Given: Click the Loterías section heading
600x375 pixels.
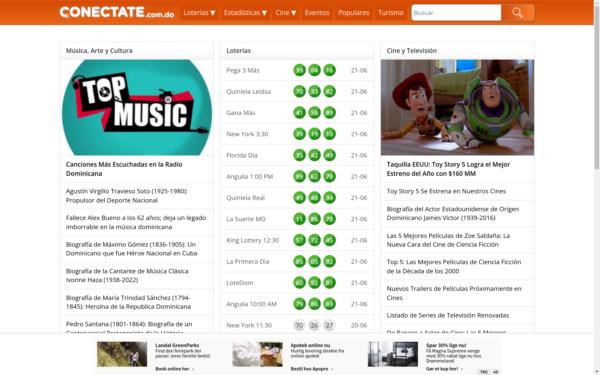Looking at the screenshot, I should click(x=239, y=51).
